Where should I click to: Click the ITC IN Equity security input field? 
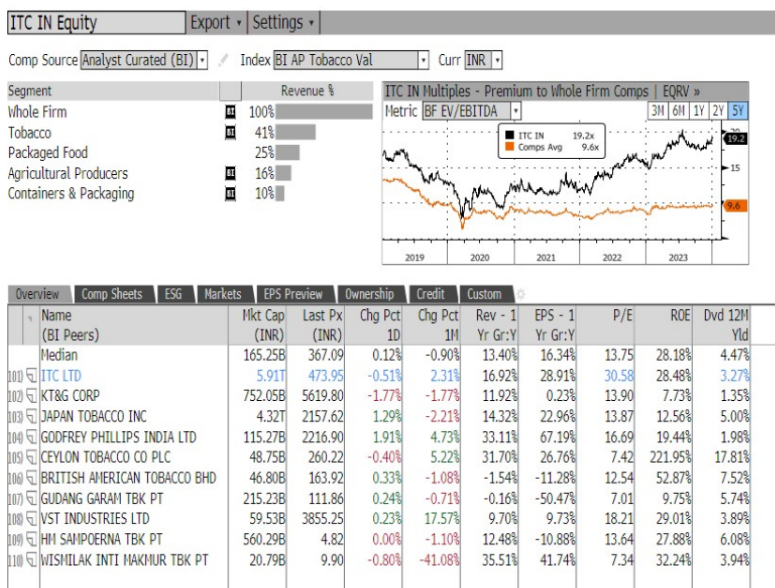pyautogui.click(x=96, y=23)
